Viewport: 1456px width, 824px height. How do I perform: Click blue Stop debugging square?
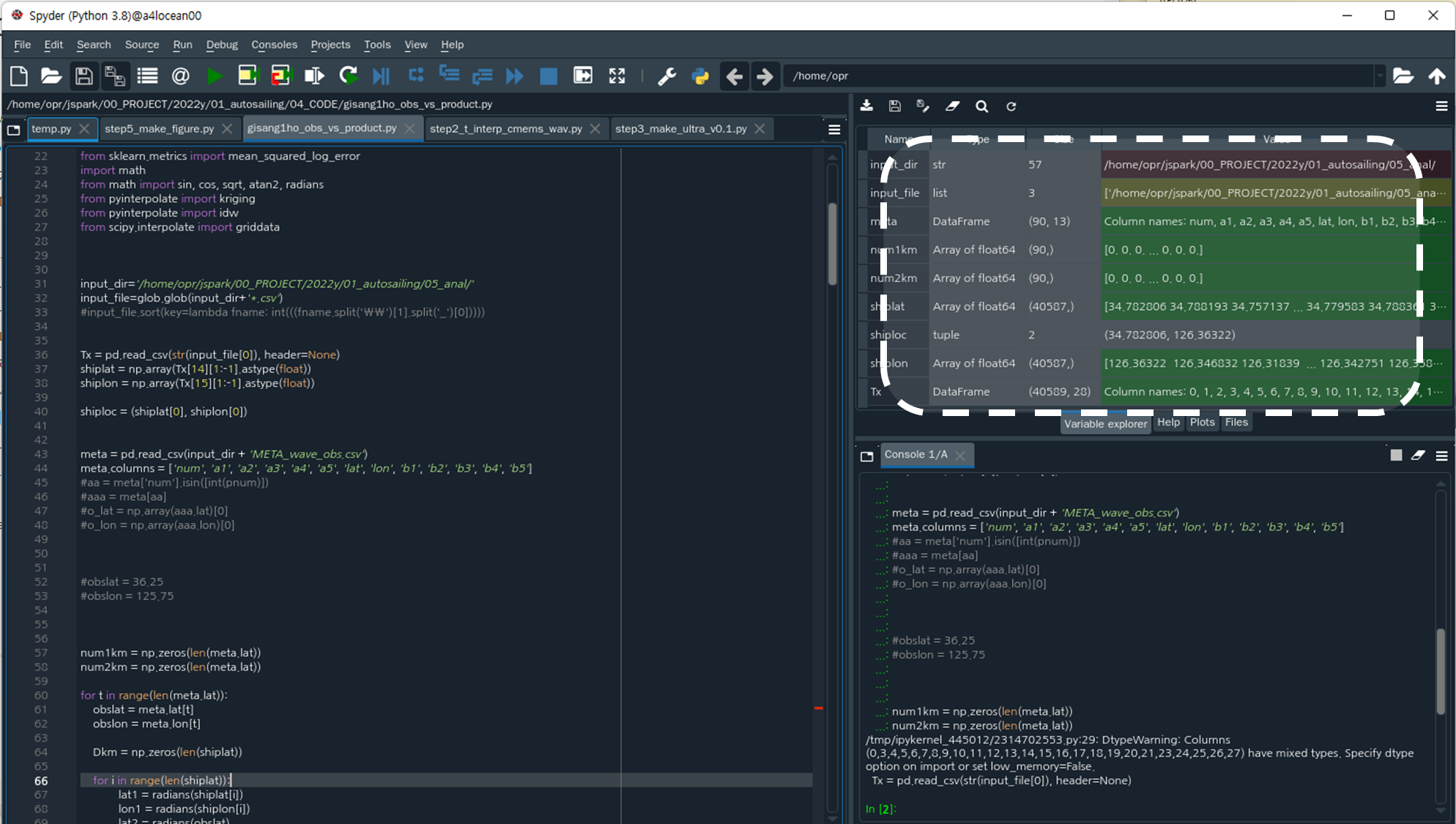point(548,75)
